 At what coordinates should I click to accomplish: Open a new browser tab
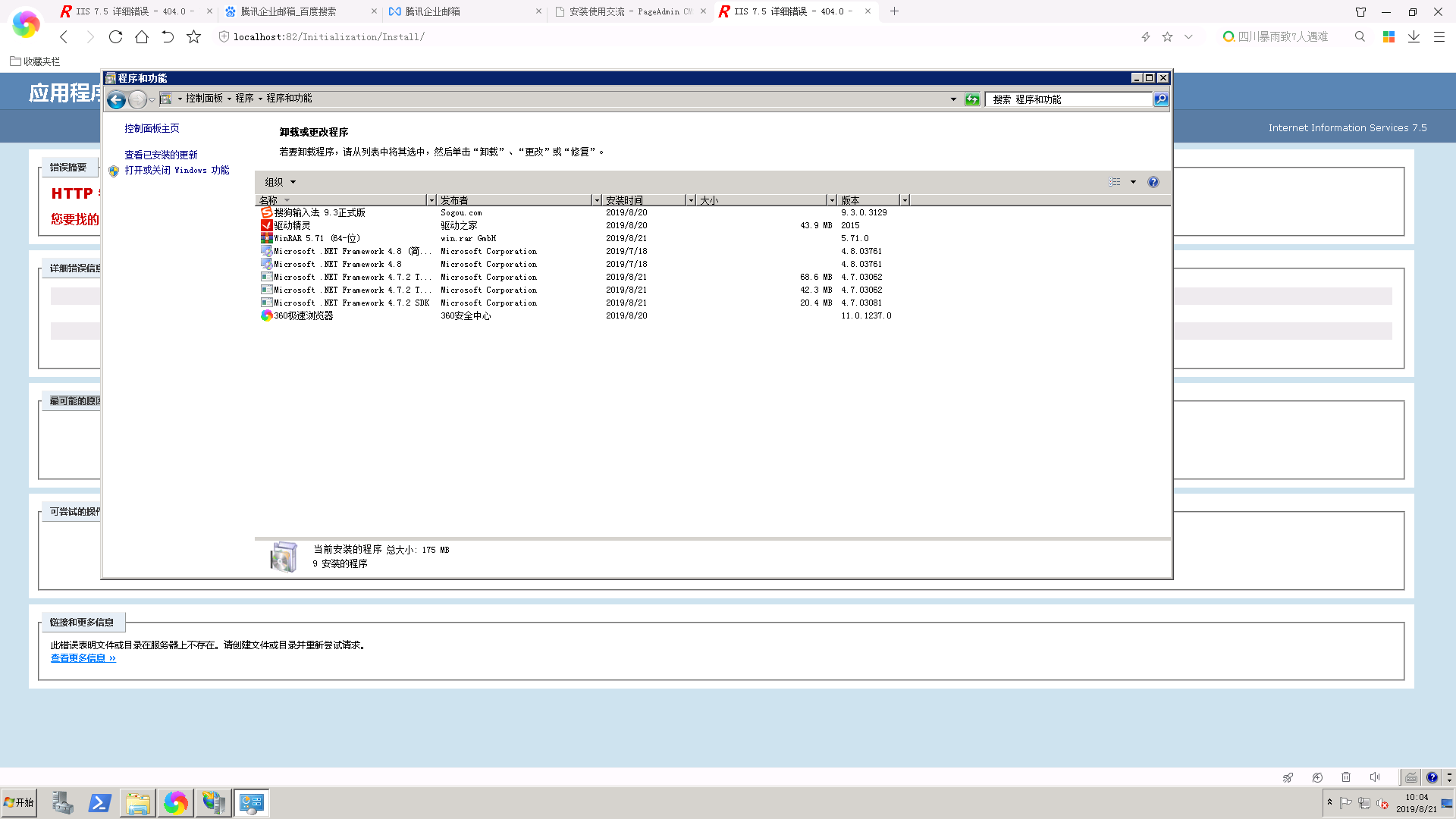pyautogui.click(x=894, y=11)
